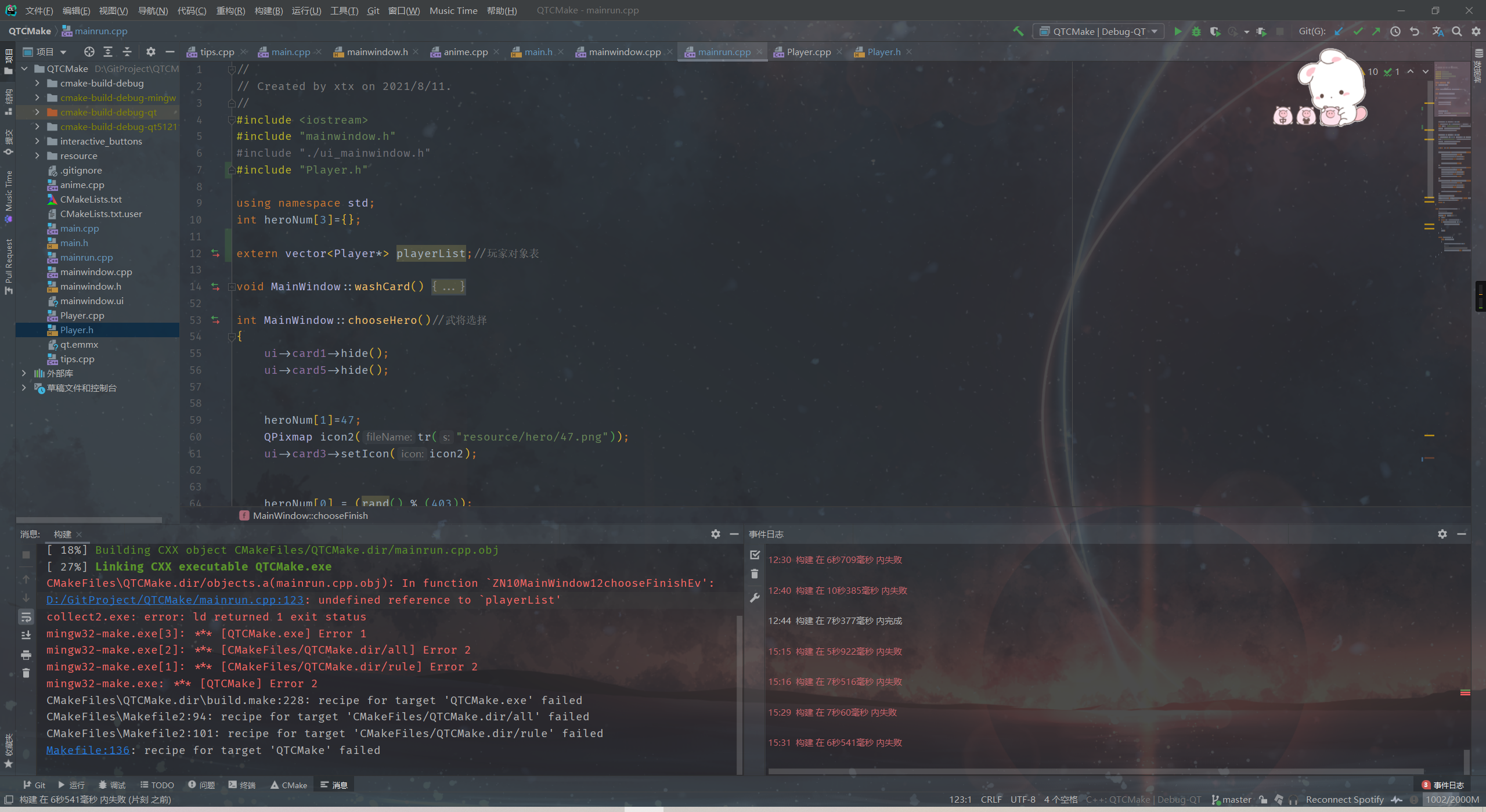Click the locate file target icon
Image resolution: width=1486 pixels, height=812 pixels.
[89, 52]
